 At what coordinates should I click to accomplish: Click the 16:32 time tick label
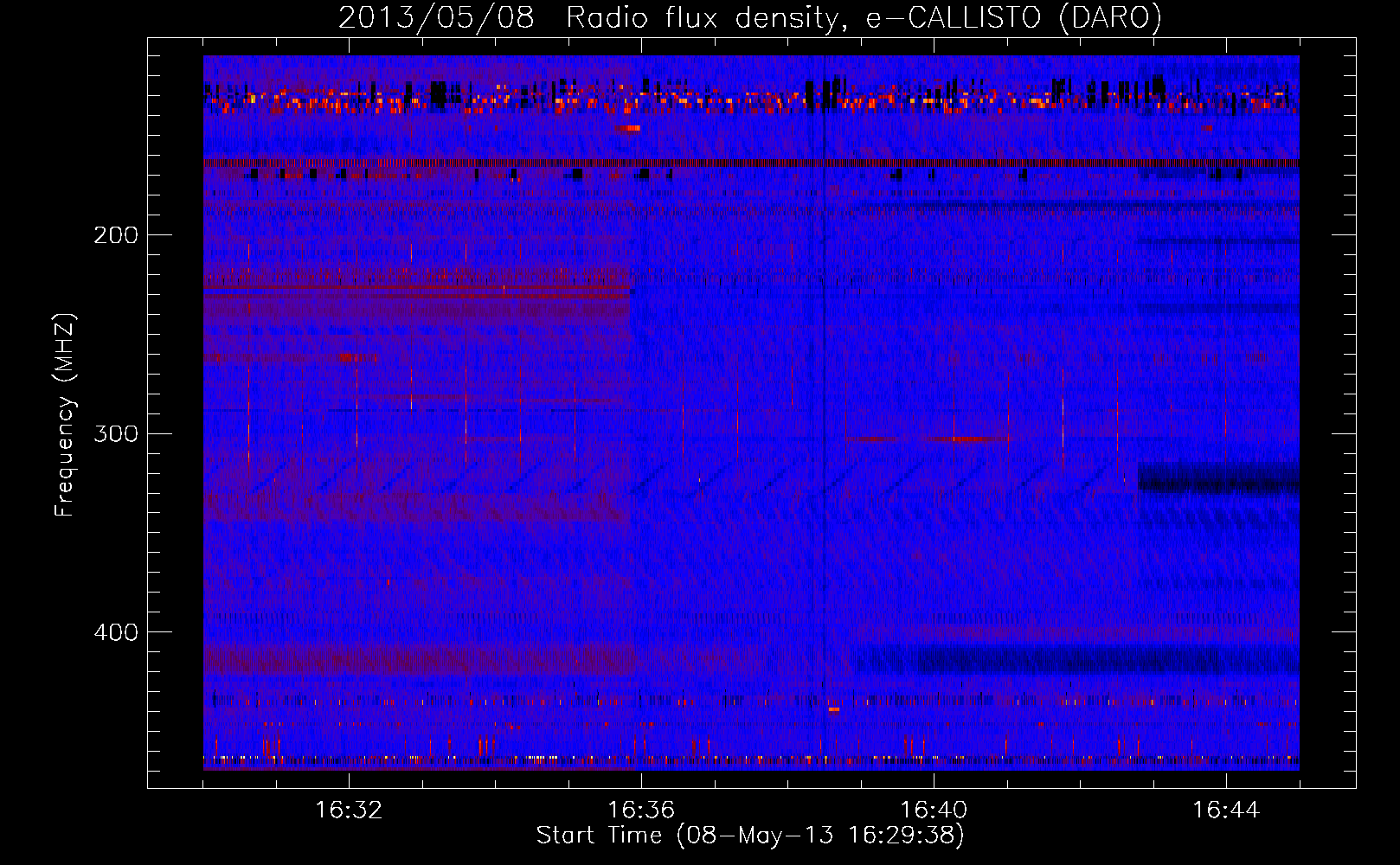tap(349, 810)
